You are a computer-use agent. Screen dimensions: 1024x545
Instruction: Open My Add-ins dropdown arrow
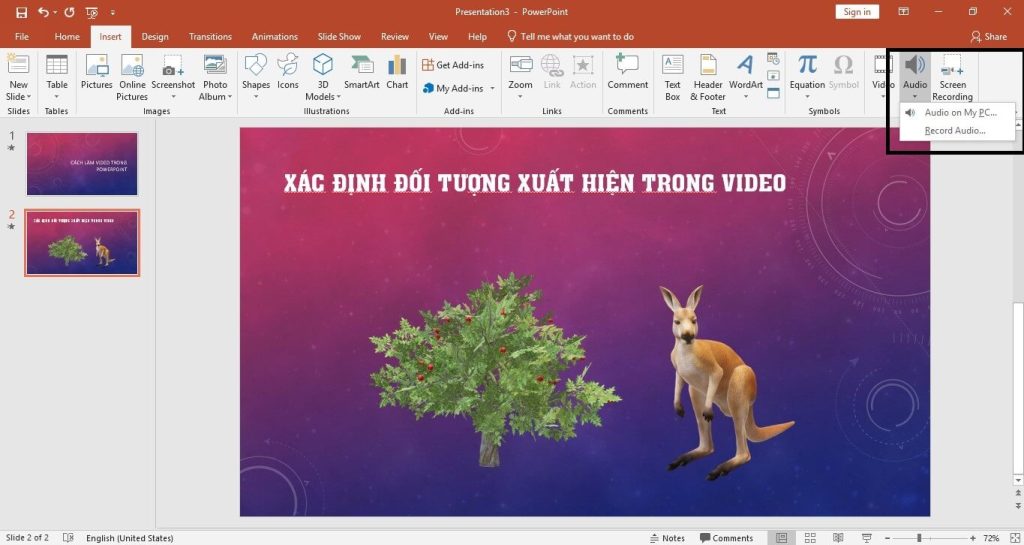pyautogui.click(x=492, y=88)
